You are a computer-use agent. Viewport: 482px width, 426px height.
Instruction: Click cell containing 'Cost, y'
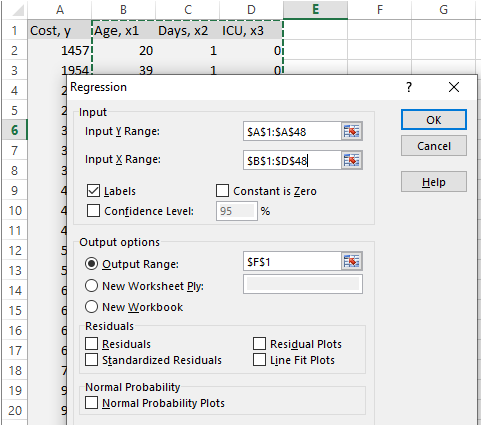pos(60,30)
